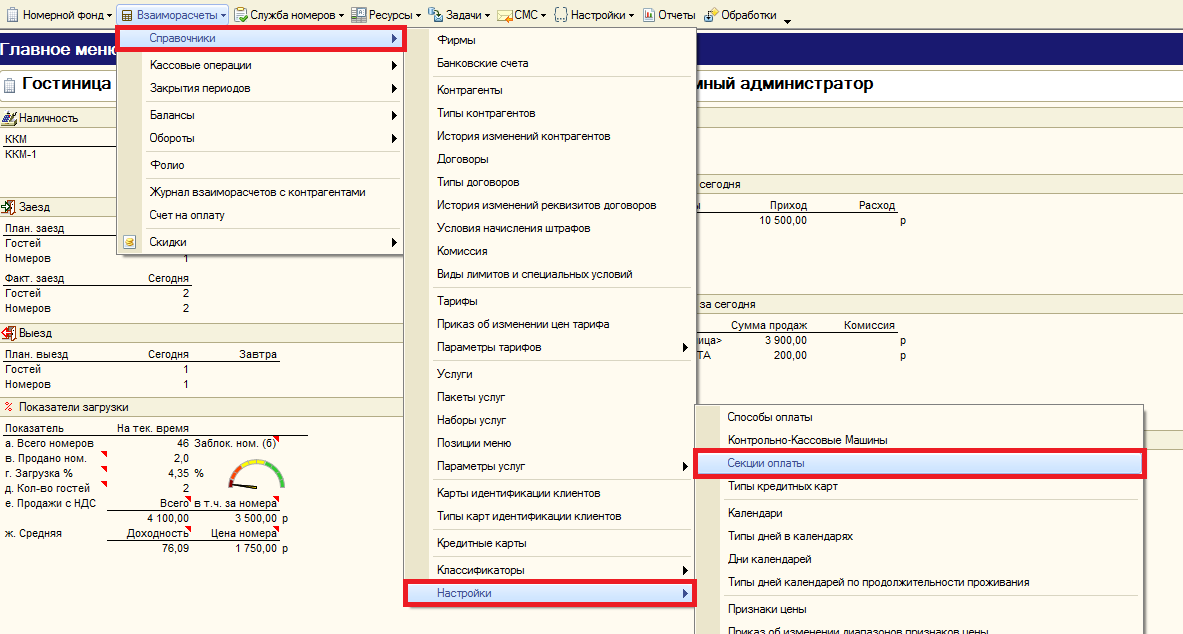Click the ККМ-1 row in Наличность
Viewport: 1183px width, 634px height.
tap(21, 154)
